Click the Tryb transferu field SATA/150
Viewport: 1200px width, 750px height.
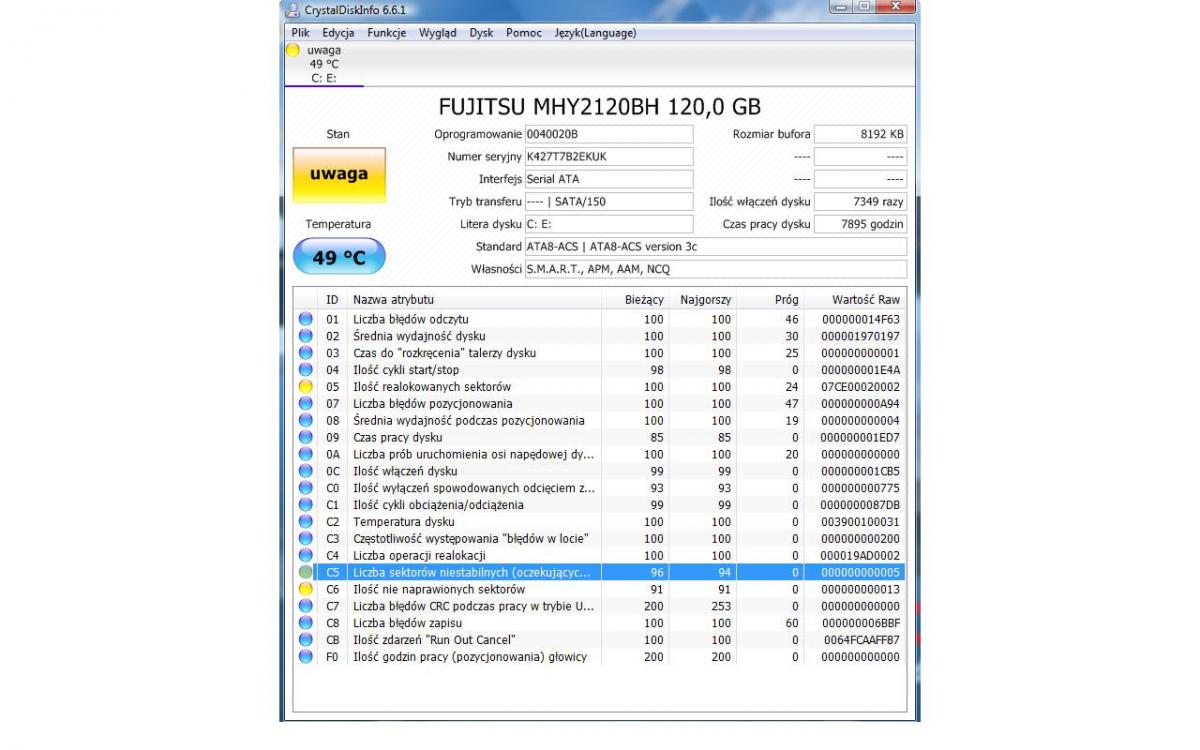pyautogui.click(x=608, y=202)
